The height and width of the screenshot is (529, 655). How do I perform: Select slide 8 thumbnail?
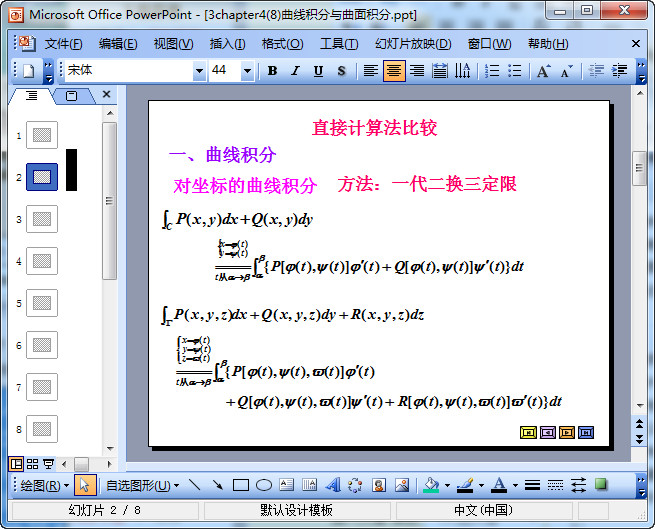pos(42,429)
